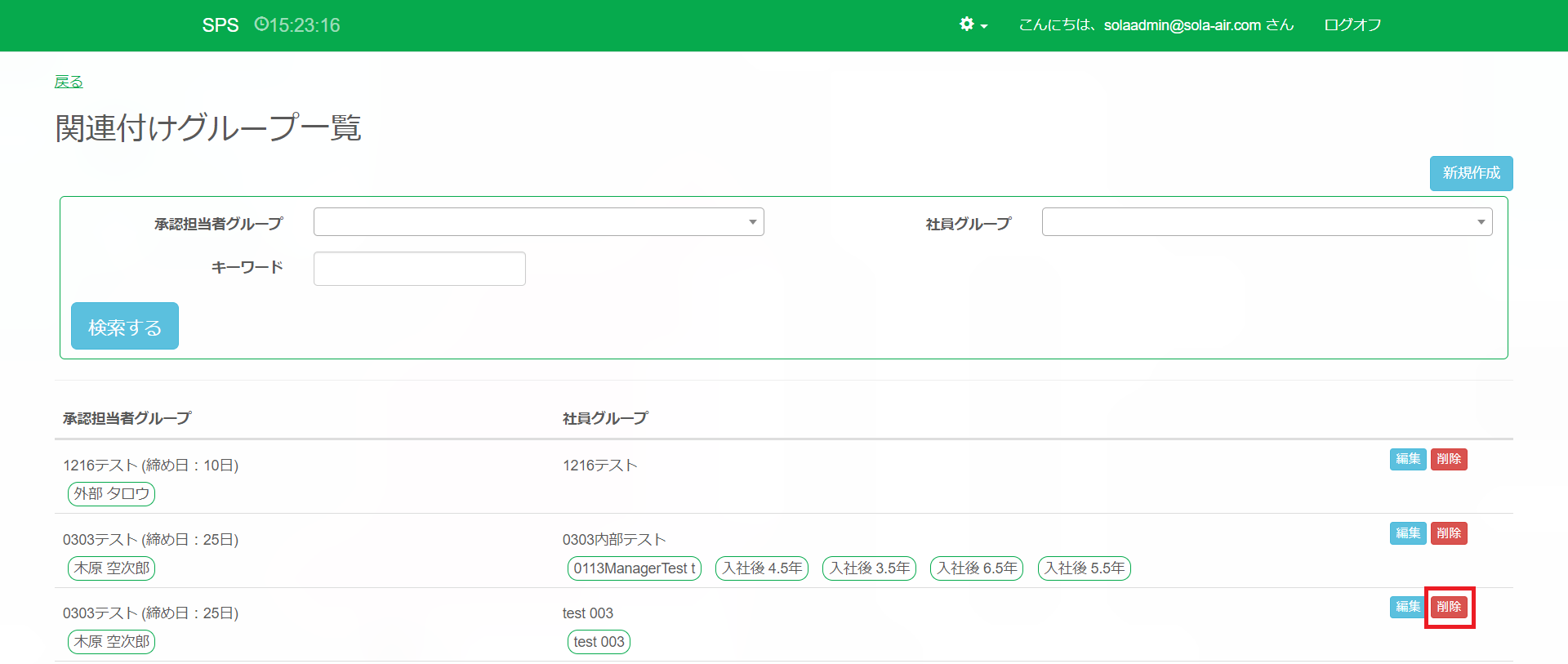1568x664 pixels.
Task: Open the 社員グループ dropdown
Action: [x=1267, y=222]
